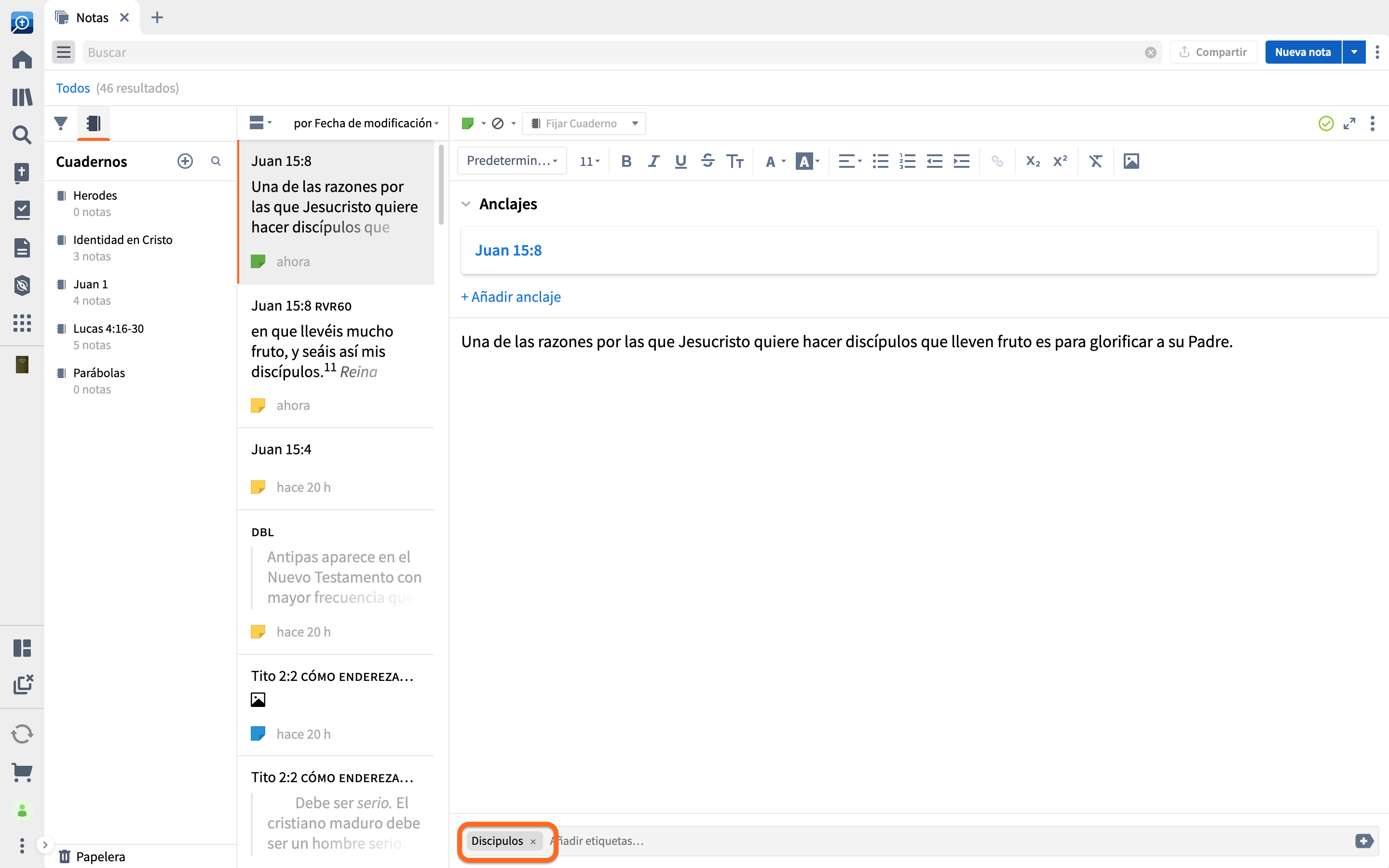
Task: Open the font size dropdown
Action: coord(589,162)
